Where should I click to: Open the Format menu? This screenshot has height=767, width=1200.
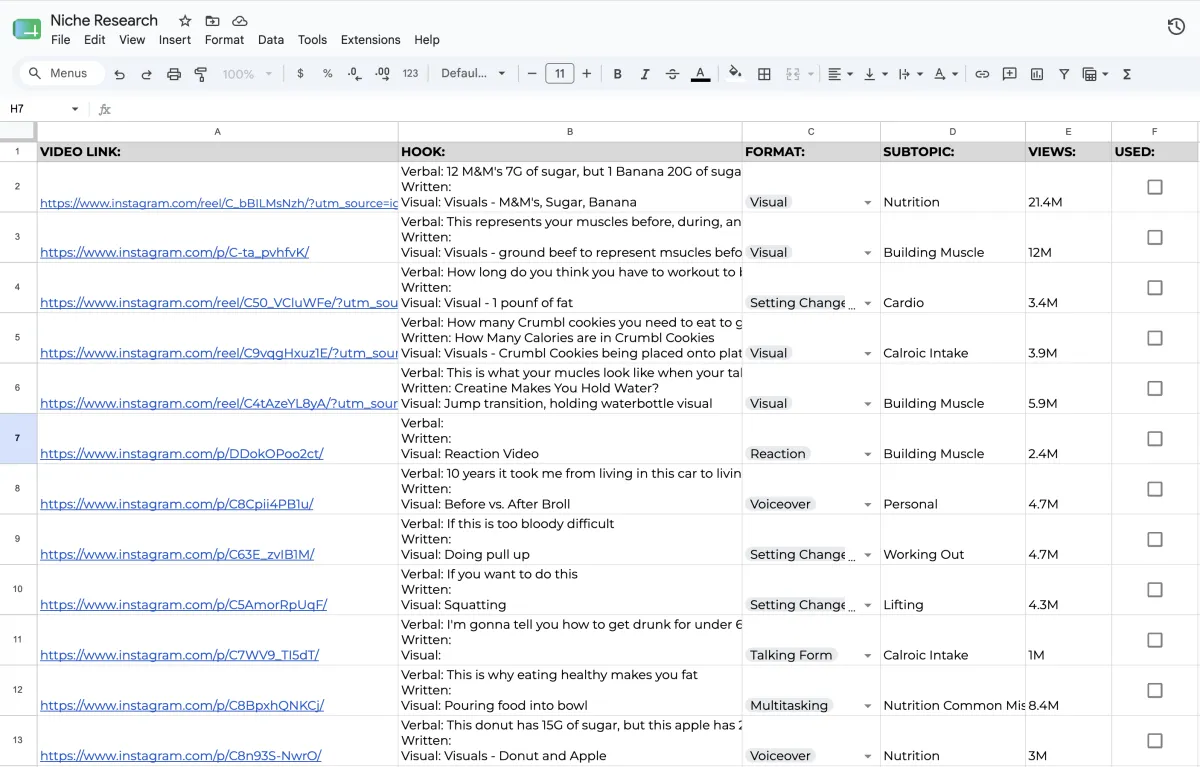[x=224, y=40]
